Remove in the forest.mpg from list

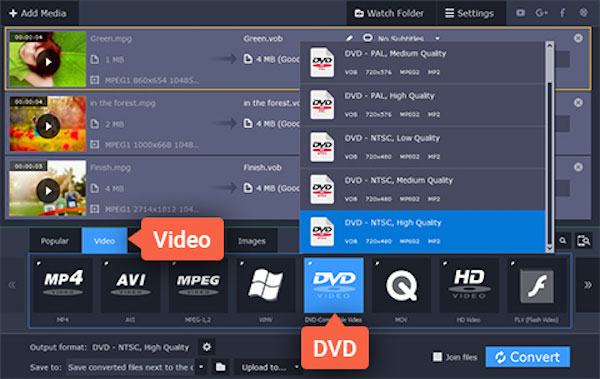[x=578, y=103]
